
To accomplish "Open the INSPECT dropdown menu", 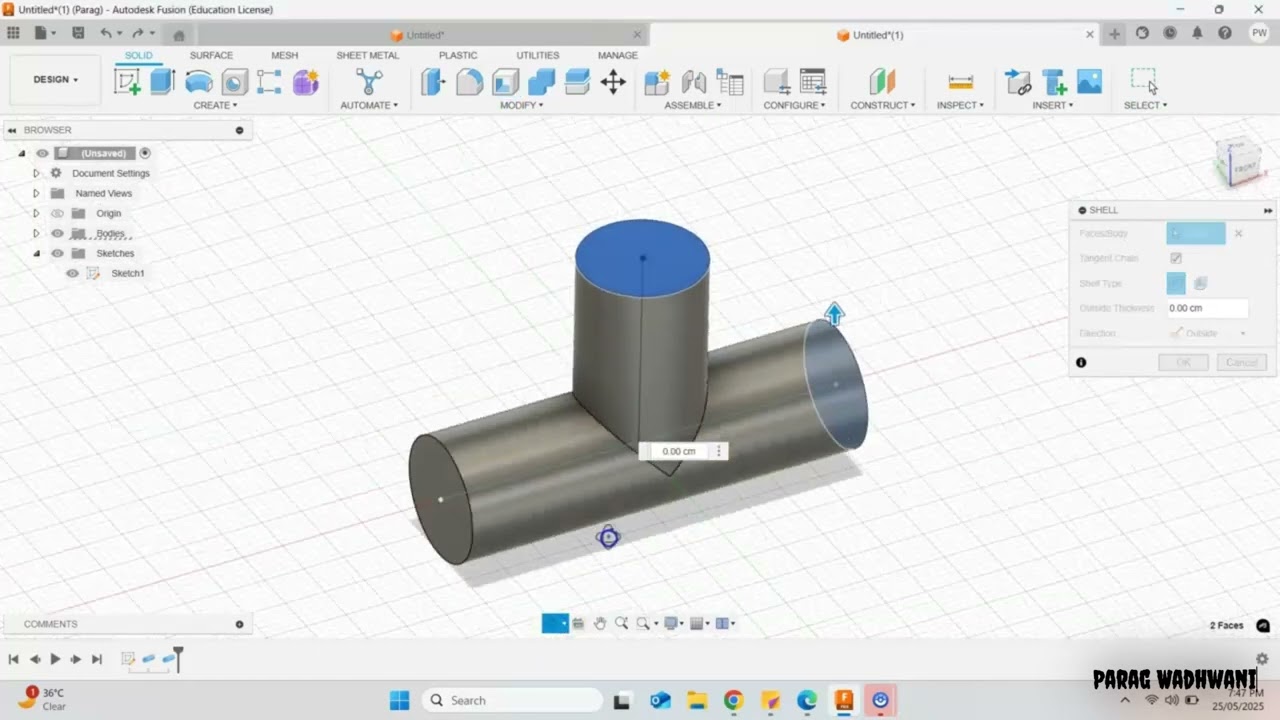I will [960, 105].
